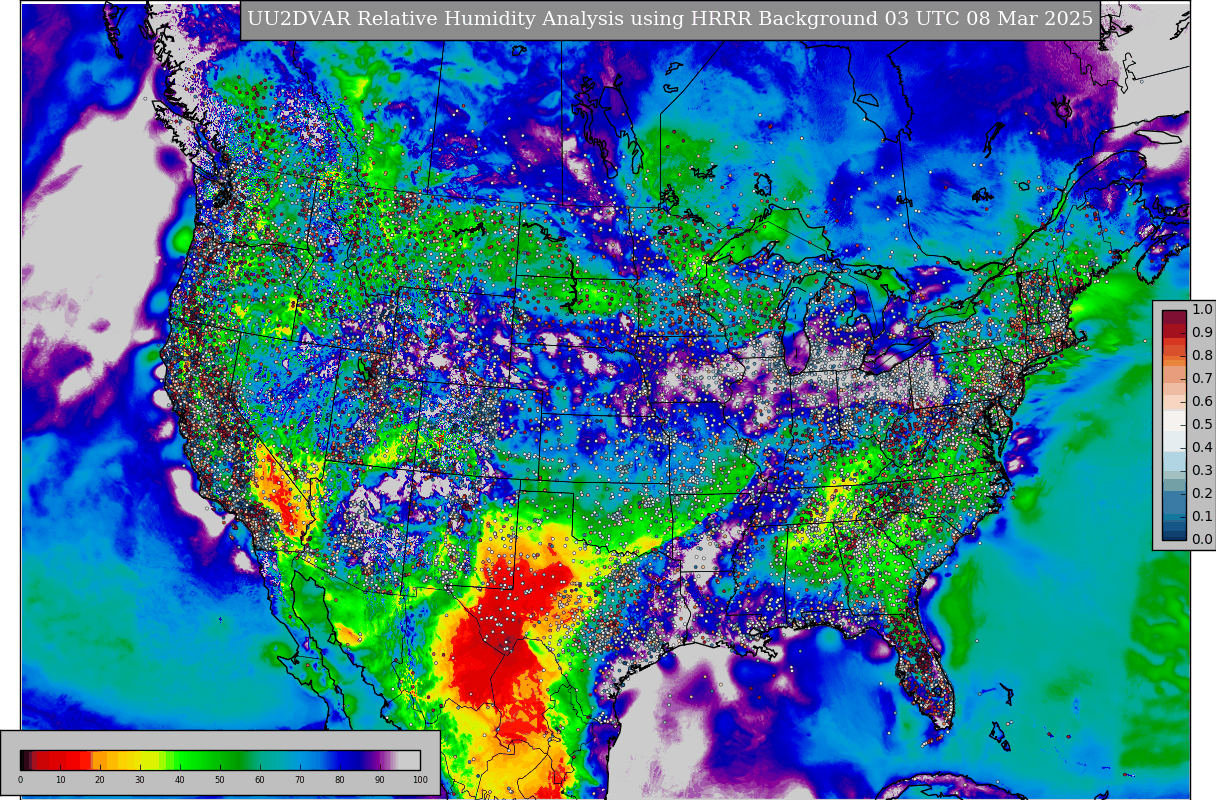This screenshot has width=1216, height=800.
Task: Click the '0.4' label on the right legend
Action: tap(1202, 448)
